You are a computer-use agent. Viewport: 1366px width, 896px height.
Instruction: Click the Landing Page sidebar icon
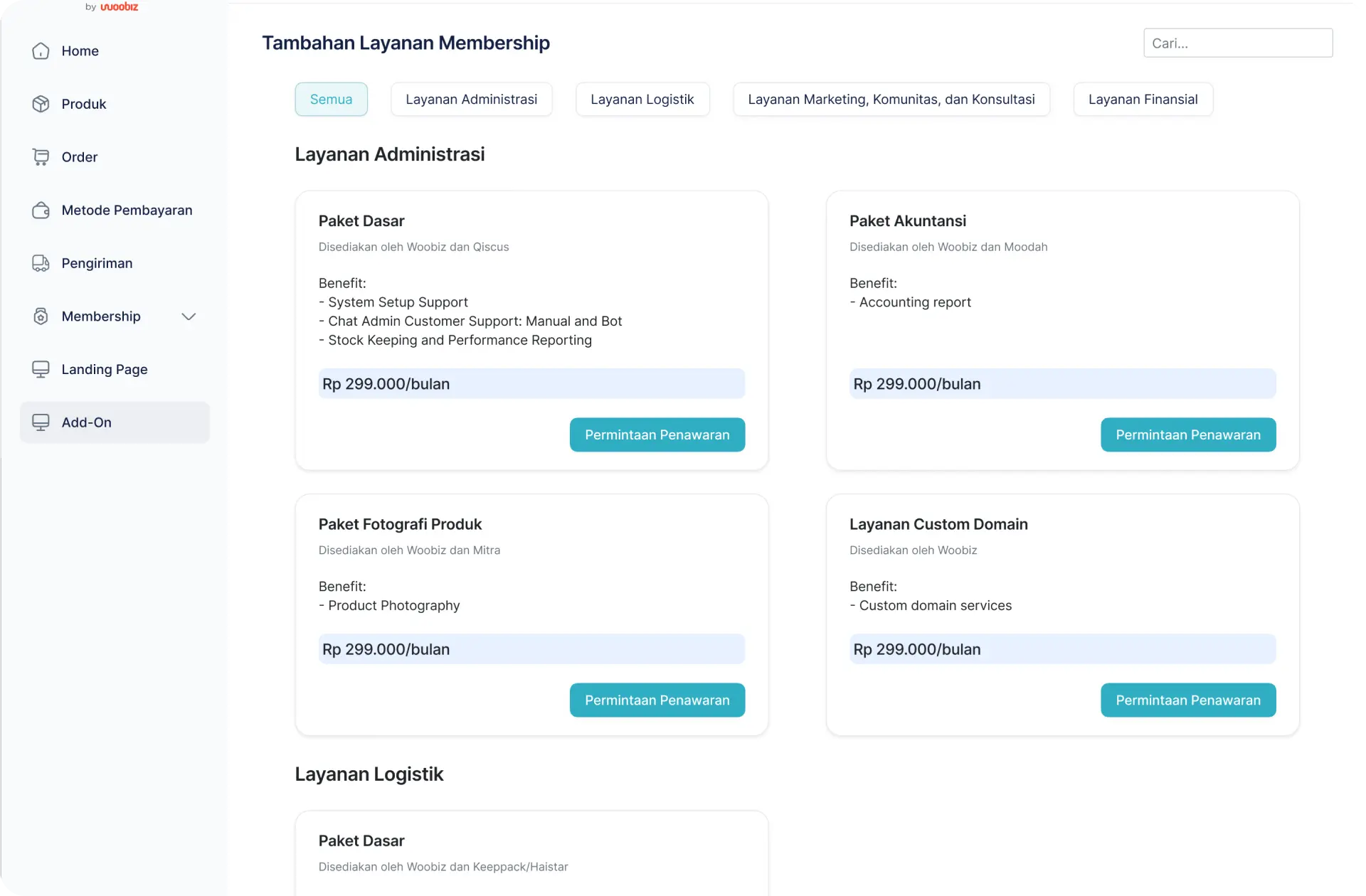click(x=40, y=369)
